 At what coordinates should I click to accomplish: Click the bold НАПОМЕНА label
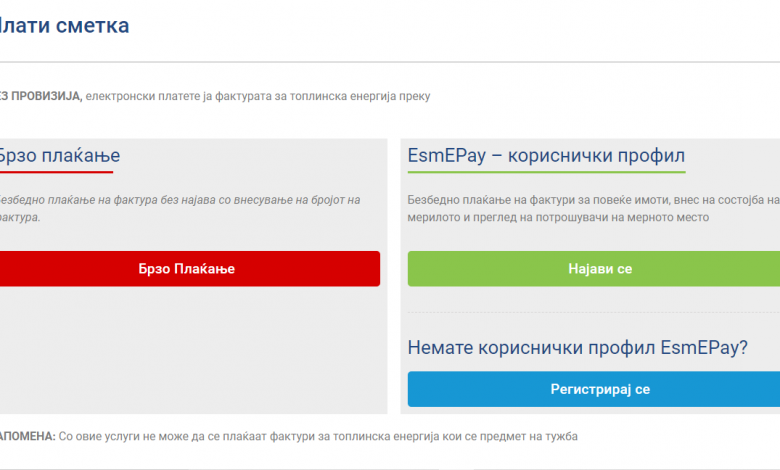tap(27, 436)
